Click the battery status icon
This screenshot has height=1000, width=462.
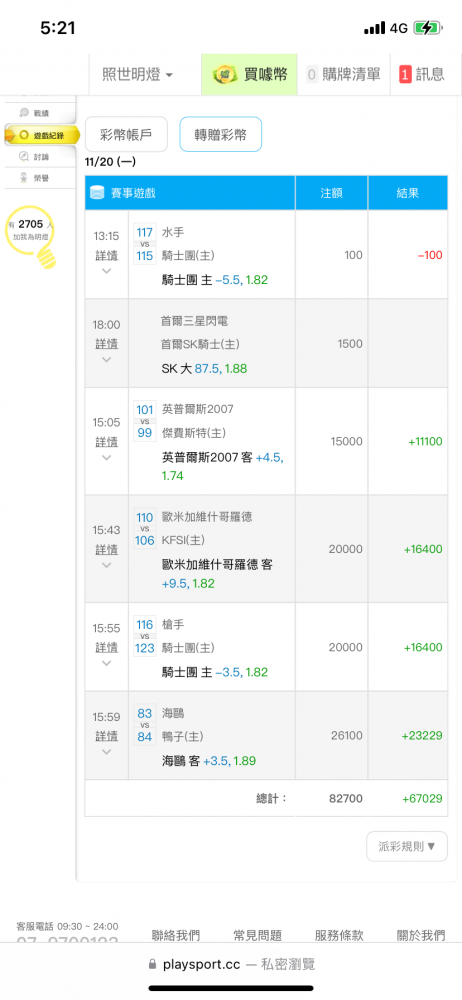click(426, 28)
